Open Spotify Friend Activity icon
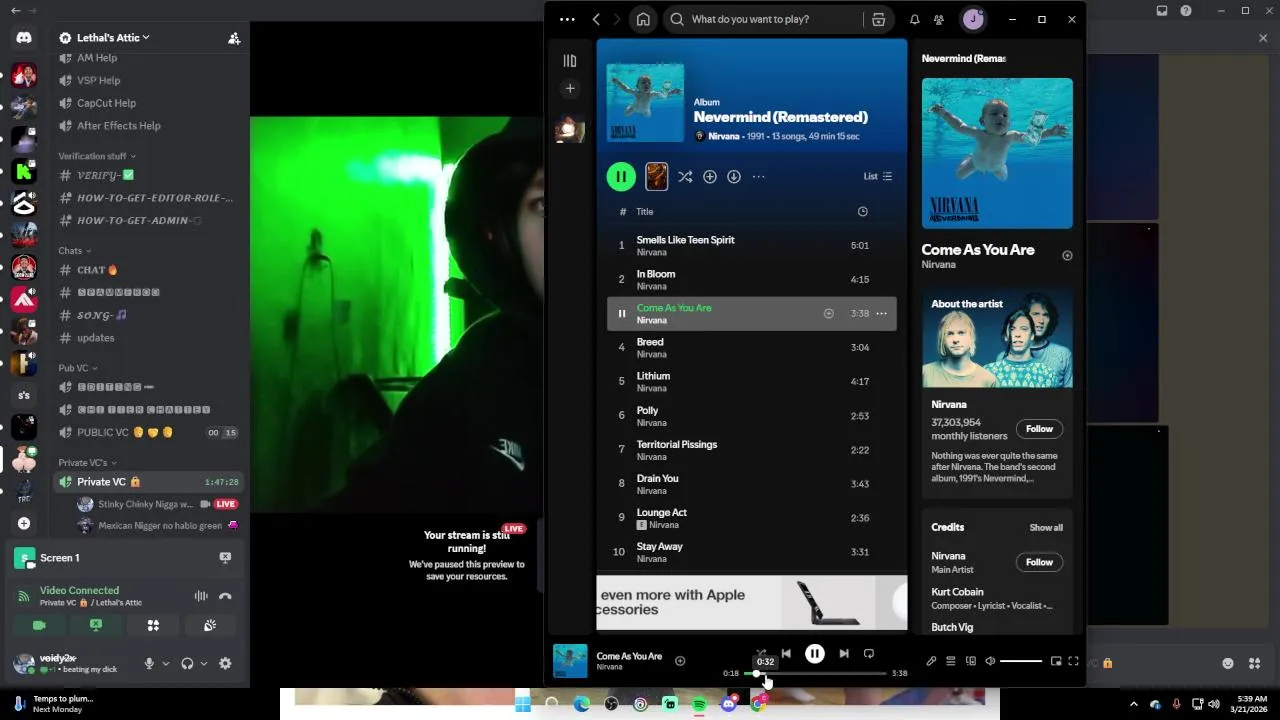 click(938, 19)
